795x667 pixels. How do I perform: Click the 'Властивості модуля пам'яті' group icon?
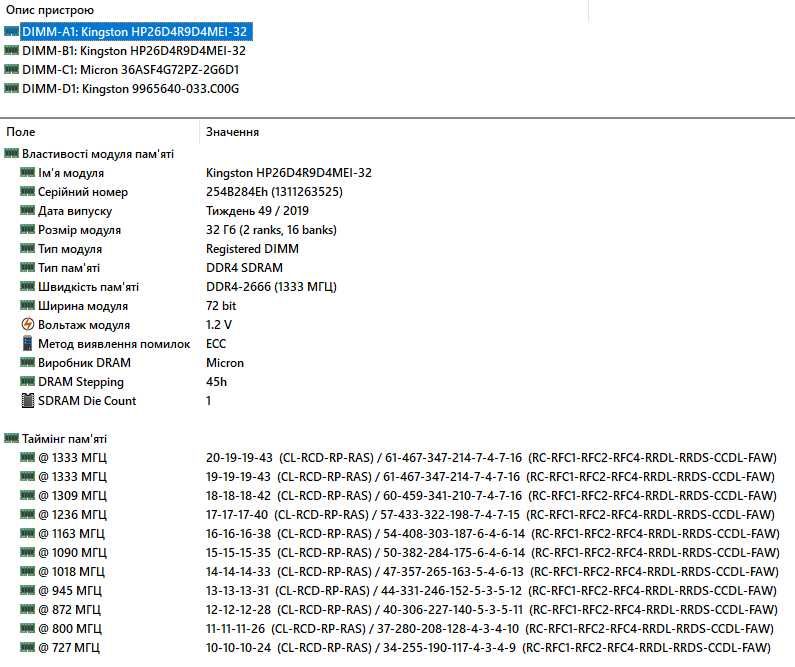pos(11,153)
